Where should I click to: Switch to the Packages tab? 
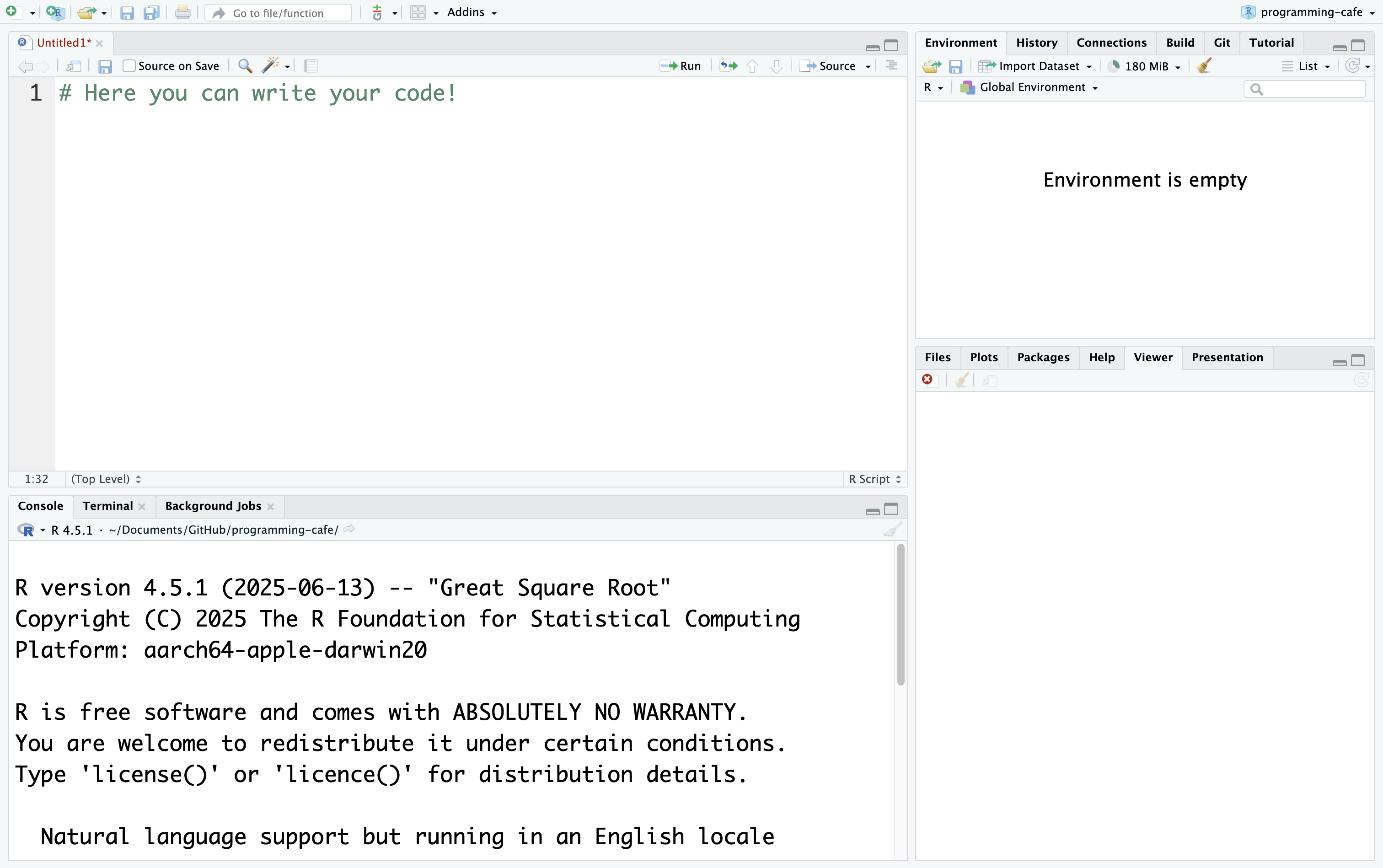1043,357
